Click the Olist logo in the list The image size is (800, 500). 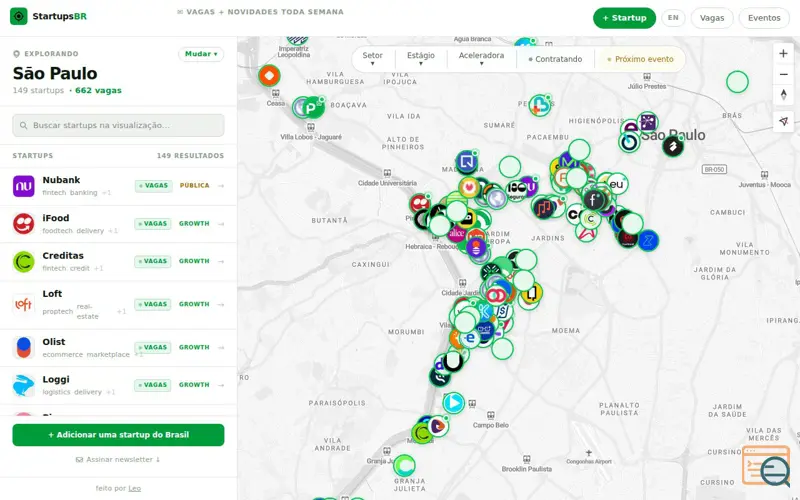coord(23,347)
